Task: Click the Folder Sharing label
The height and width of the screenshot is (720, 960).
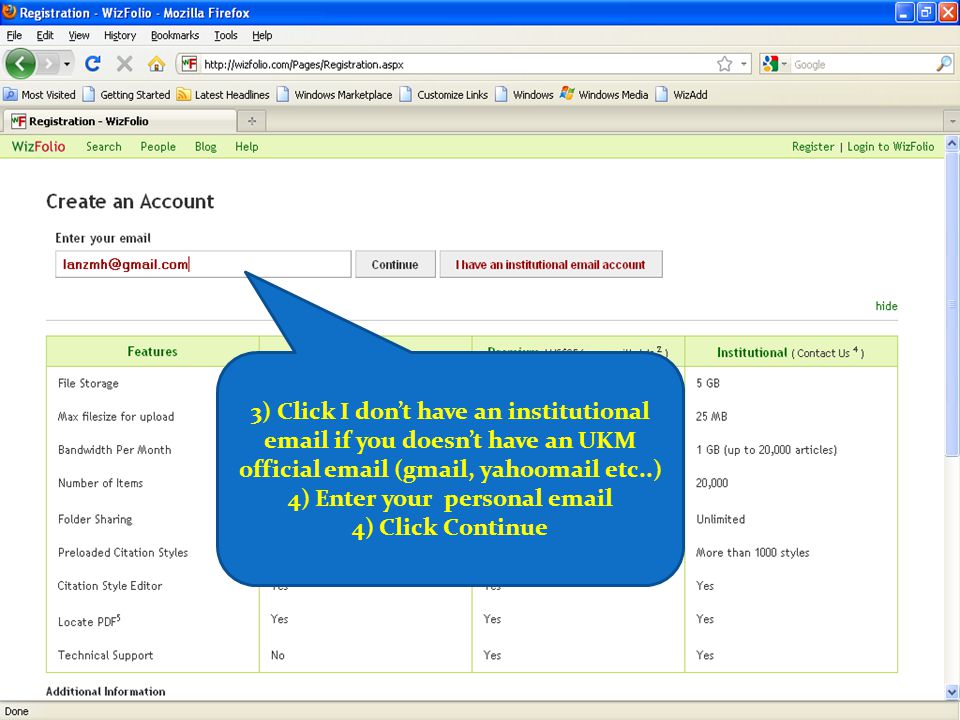Action: 95,519
